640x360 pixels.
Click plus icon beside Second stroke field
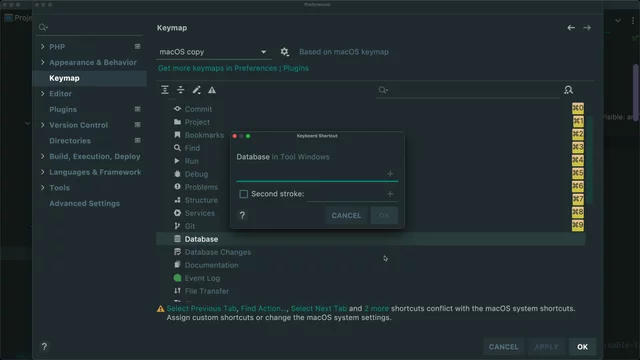(x=390, y=194)
